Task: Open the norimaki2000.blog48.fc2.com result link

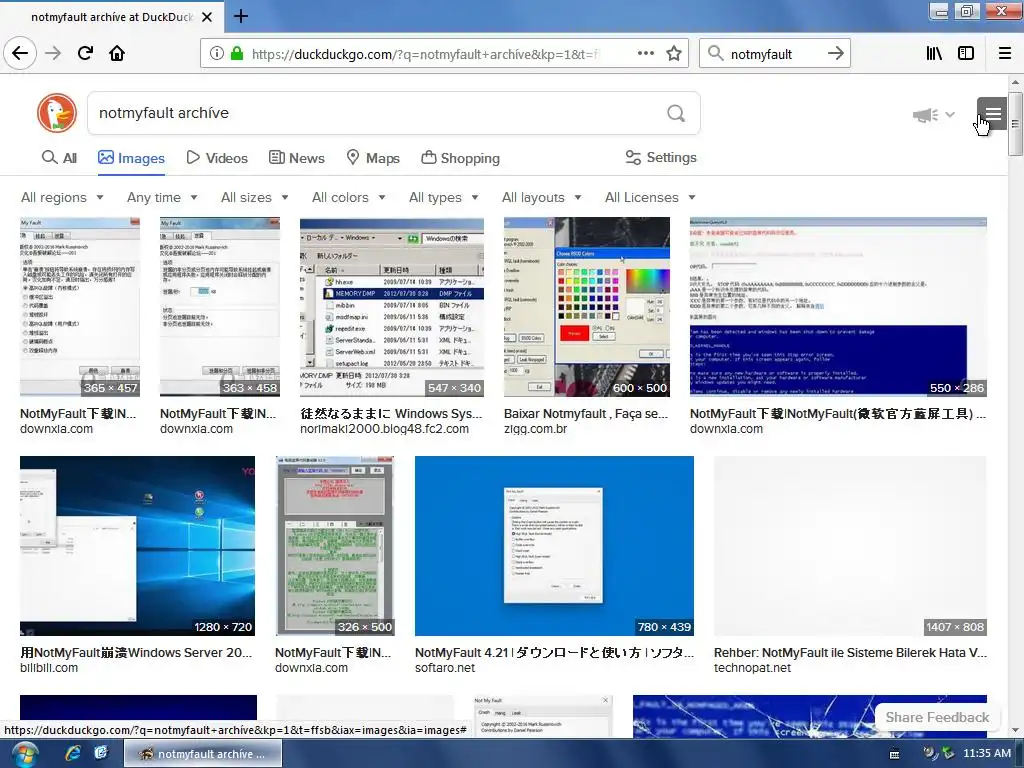Action: 384,429
